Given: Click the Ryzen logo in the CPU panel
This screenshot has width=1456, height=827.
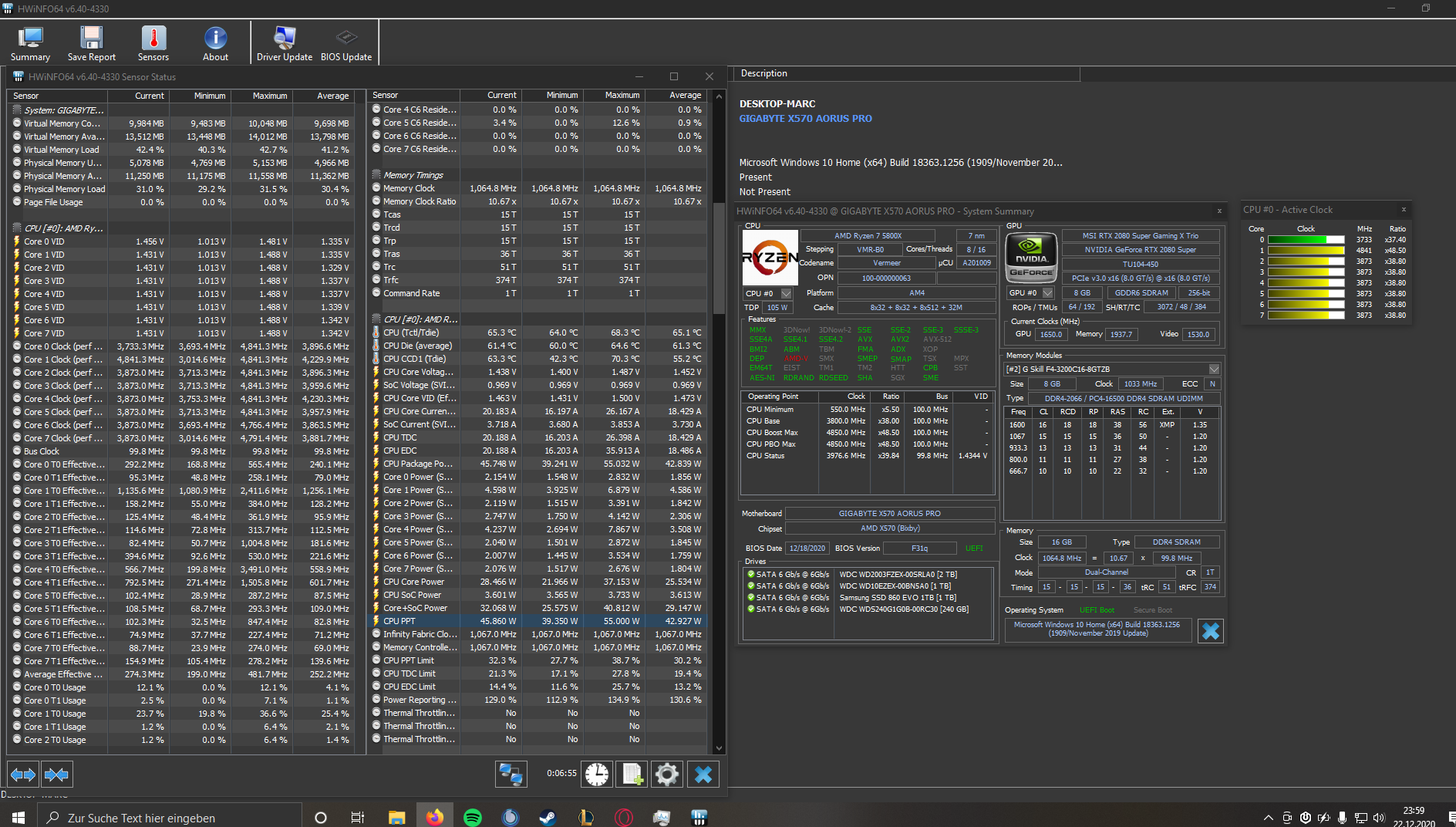Looking at the screenshot, I should coord(770,258).
